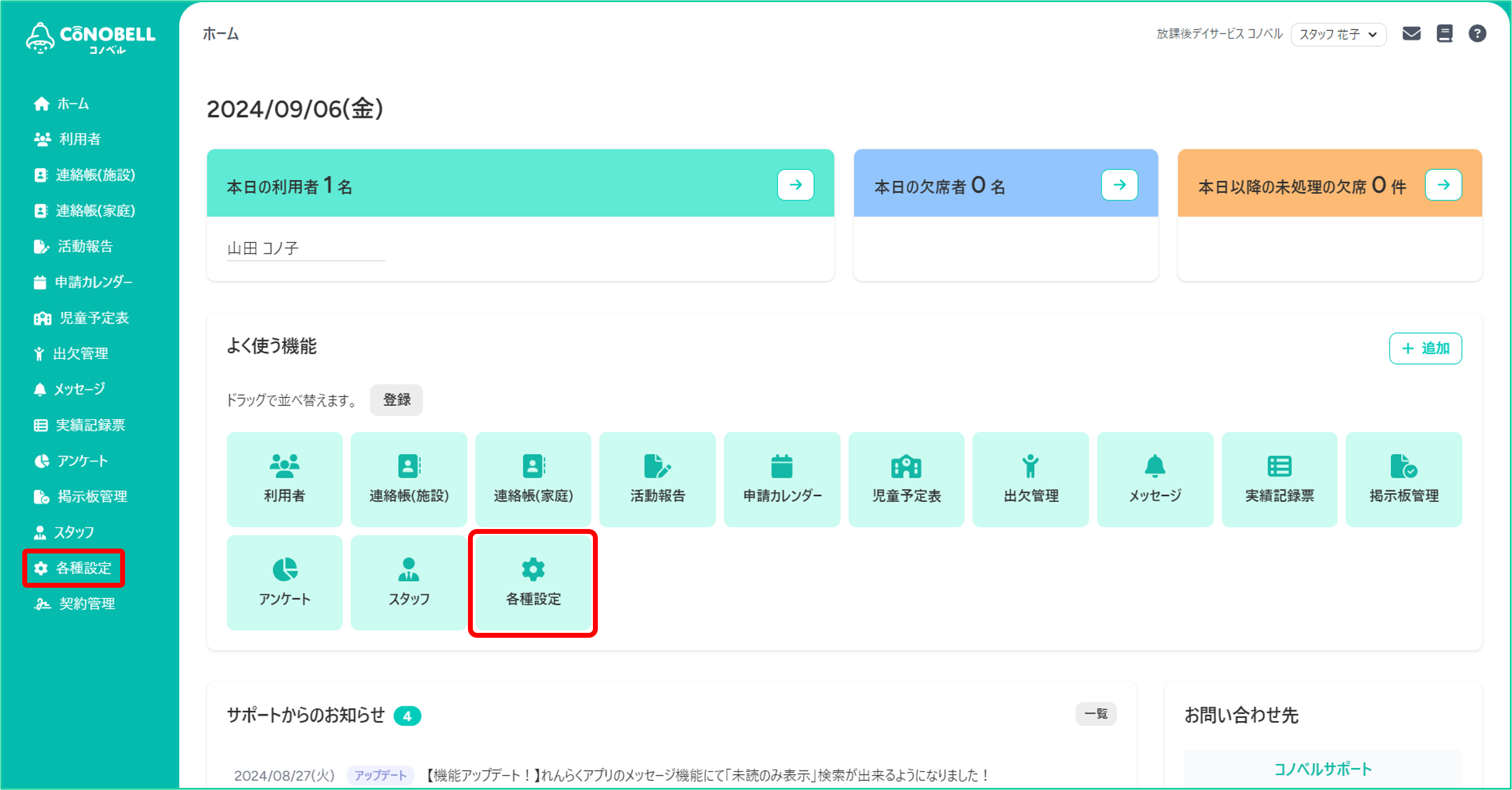Viewport: 1512px width, 790px height.
Task: Click the notice count badge 4
Action: pyautogui.click(x=407, y=716)
